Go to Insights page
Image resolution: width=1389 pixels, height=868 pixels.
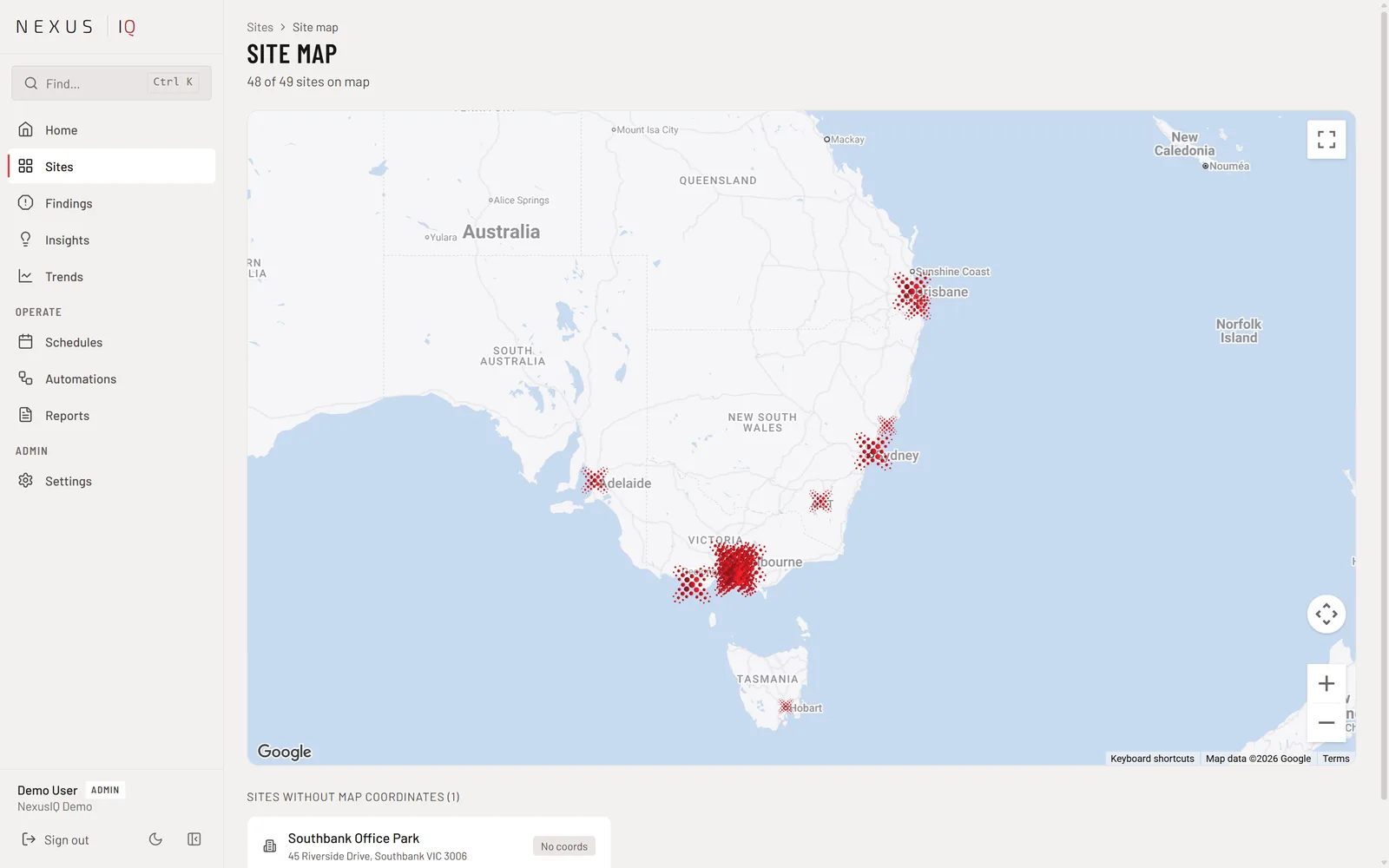pyautogui.click(x=111, y=240)
